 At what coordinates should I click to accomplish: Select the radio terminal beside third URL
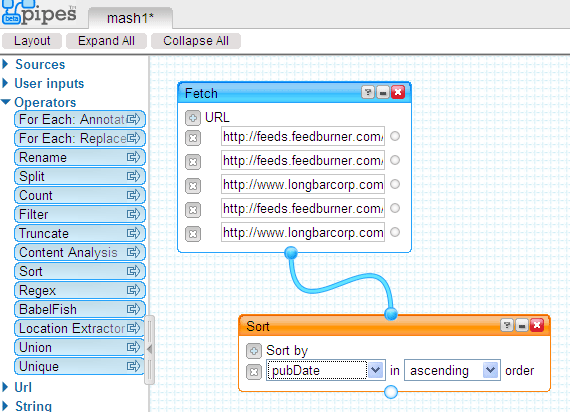395,184
